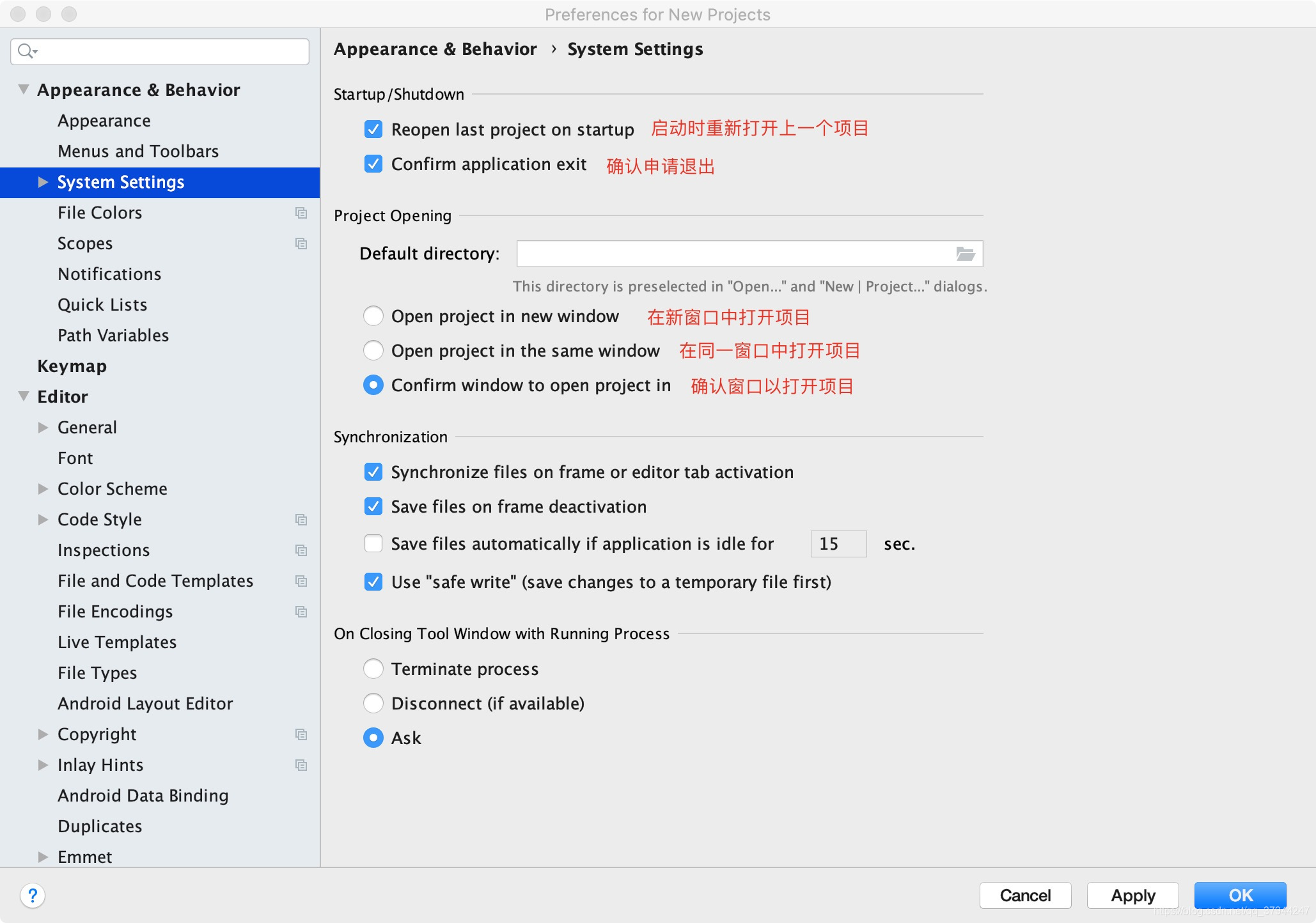Click the Cancel button

1025,895
